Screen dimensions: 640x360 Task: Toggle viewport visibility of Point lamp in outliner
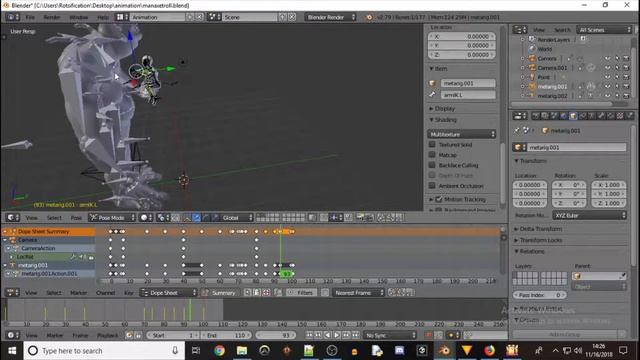pos(608,77)
